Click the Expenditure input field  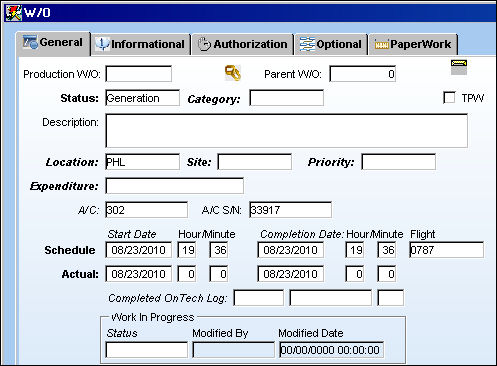tap(174, 186)
